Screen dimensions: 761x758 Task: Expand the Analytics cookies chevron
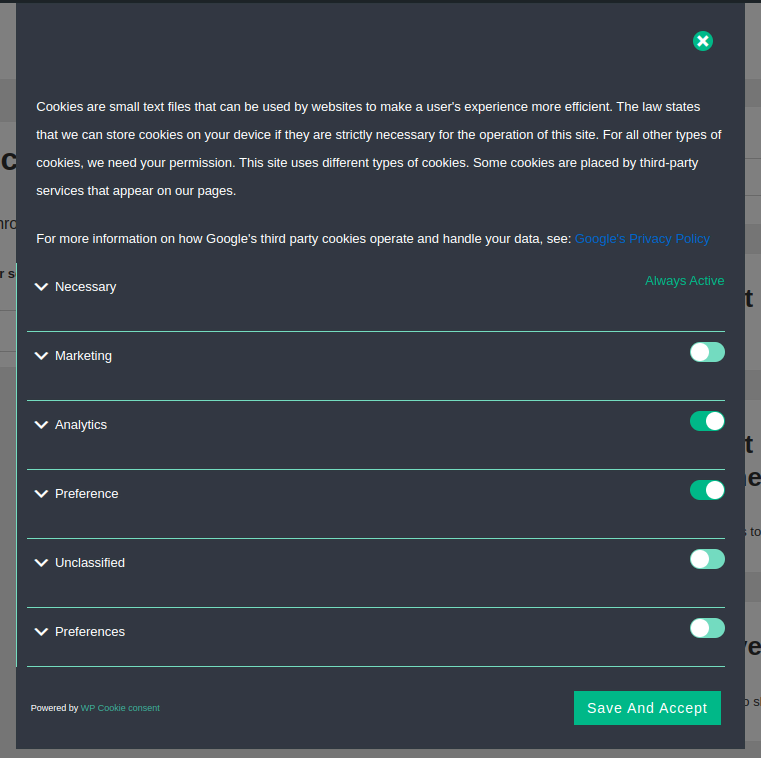41,425
